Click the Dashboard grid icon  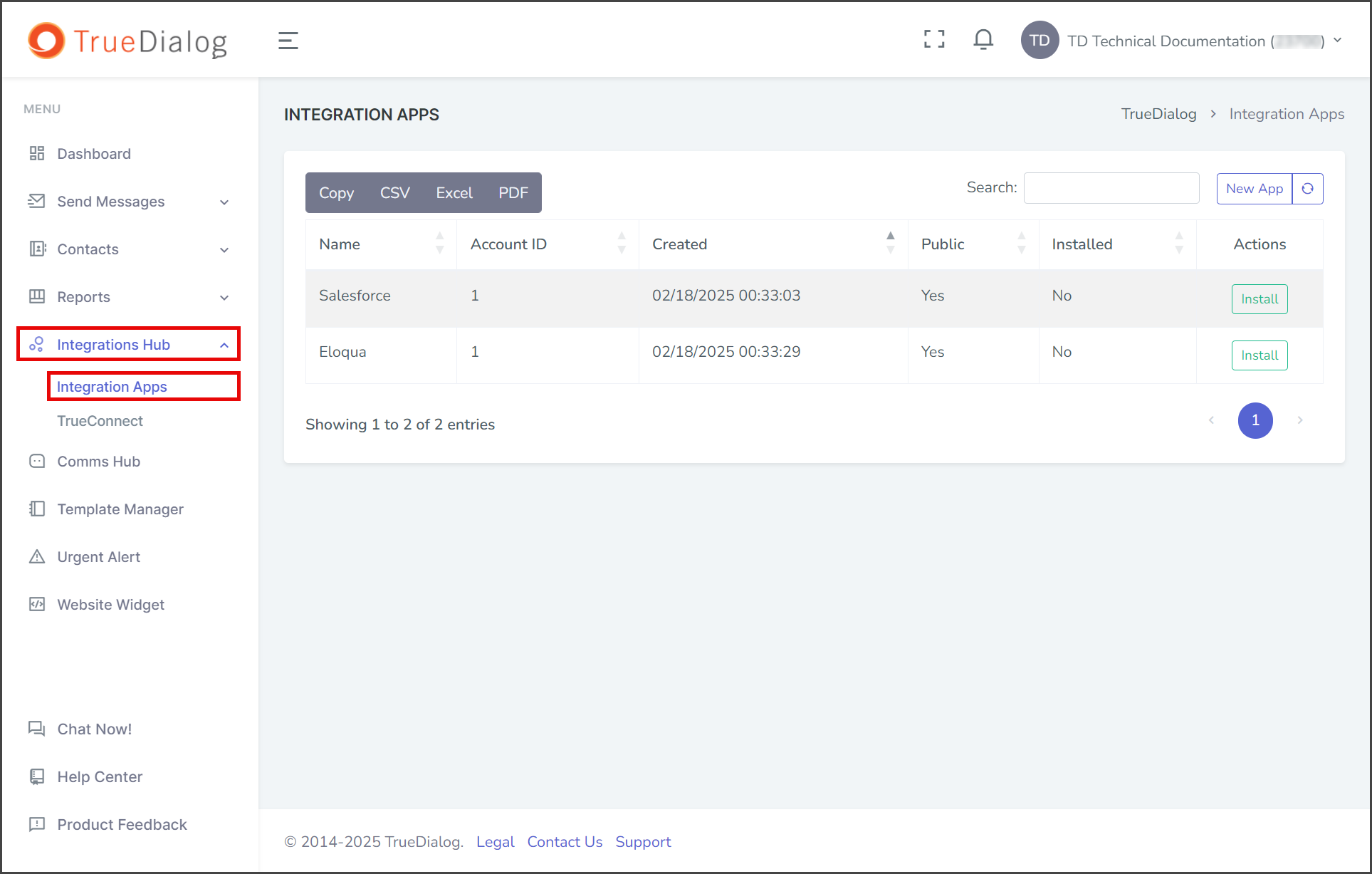(37, 153)
